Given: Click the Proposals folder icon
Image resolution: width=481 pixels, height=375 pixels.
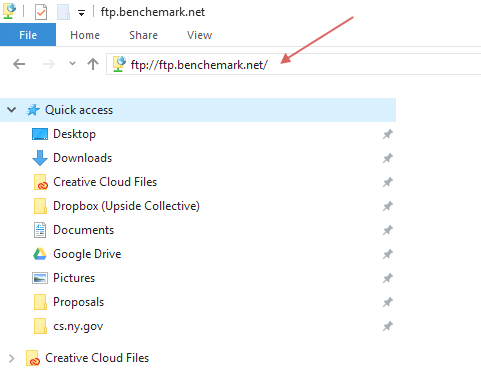Looking at the screenshot, I should (x=40, y=302).
